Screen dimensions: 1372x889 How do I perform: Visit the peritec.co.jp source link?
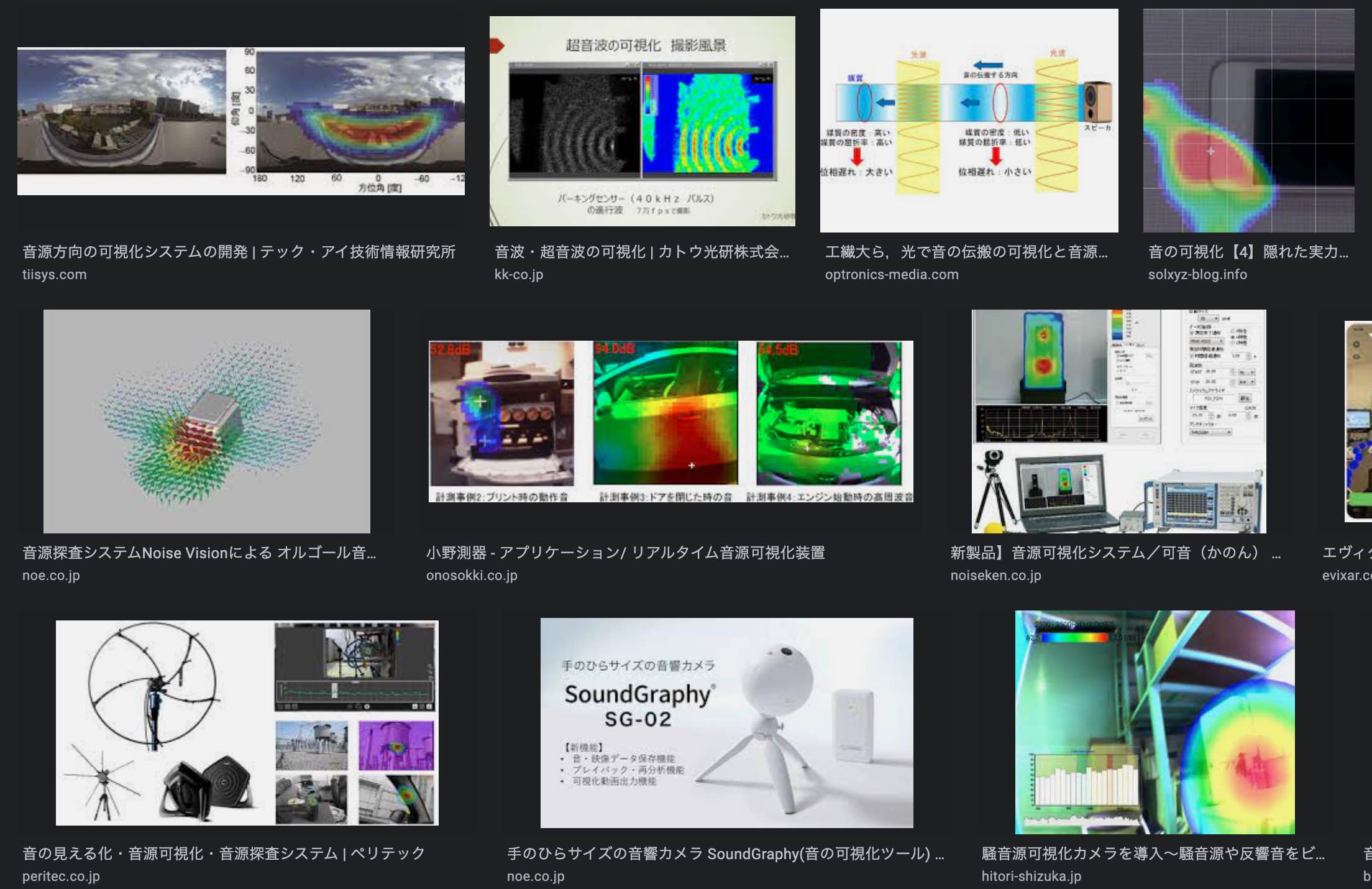[x=61, y=877]
